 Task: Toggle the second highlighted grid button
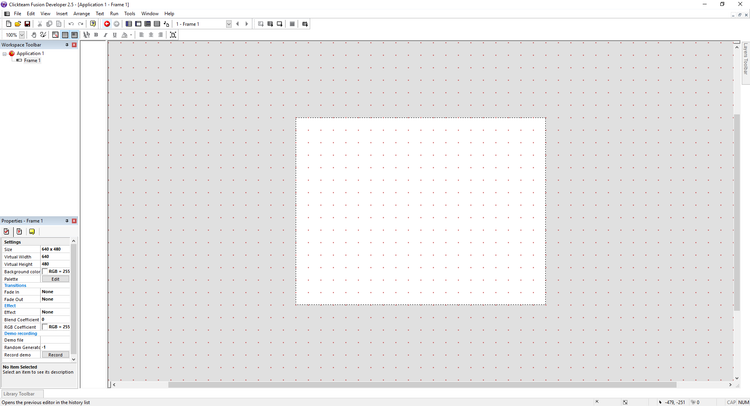(x=75, y=35)
